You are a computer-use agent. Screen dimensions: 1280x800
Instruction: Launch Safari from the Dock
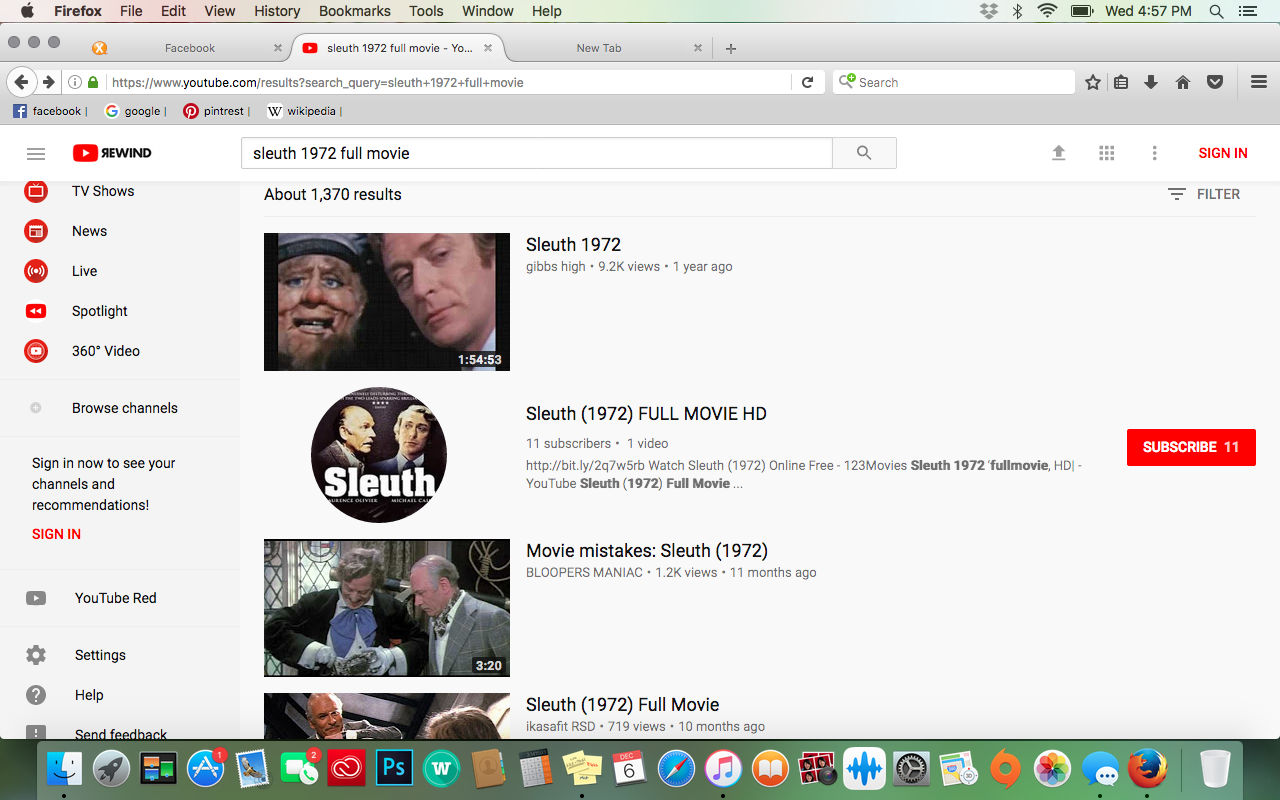click(x=676, y=768)
